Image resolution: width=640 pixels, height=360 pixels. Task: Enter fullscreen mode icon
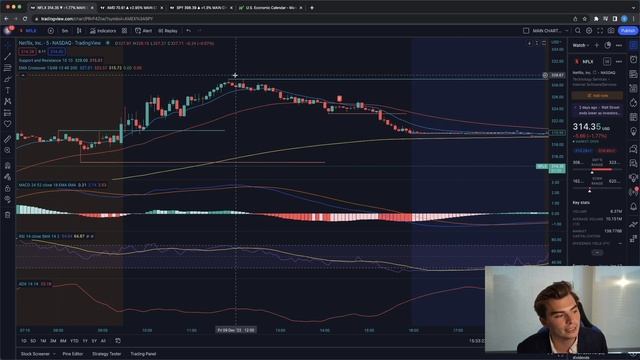click(600, 31)
